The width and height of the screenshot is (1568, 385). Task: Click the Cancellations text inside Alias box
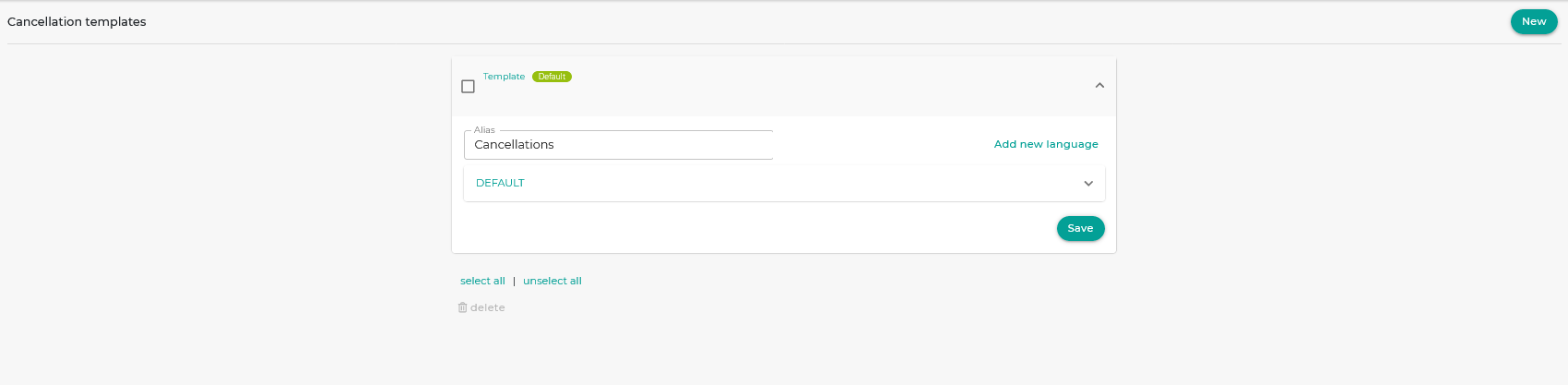pos(514,145)
